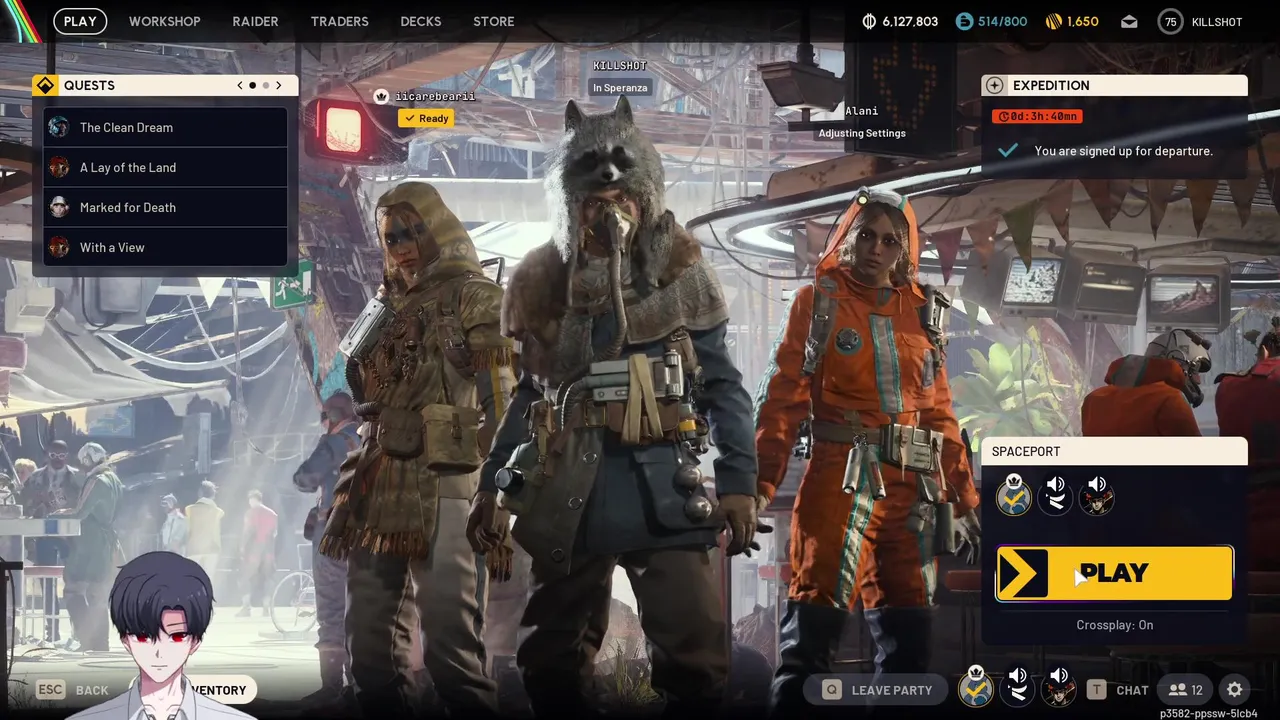Go to the STORE tab
This screenshot has width=1280, height=720.
coord(494,21)
